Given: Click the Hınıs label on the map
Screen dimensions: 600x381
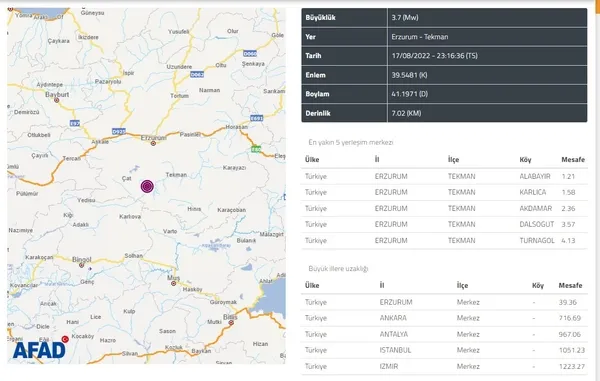Looking at the screenshot, I should [x=194, y=209].
